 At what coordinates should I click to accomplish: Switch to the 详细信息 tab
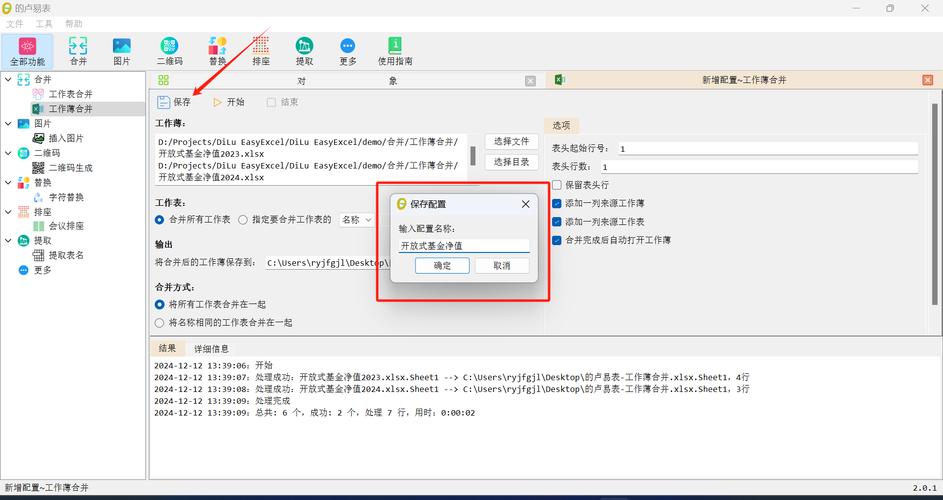click(211, 348)
